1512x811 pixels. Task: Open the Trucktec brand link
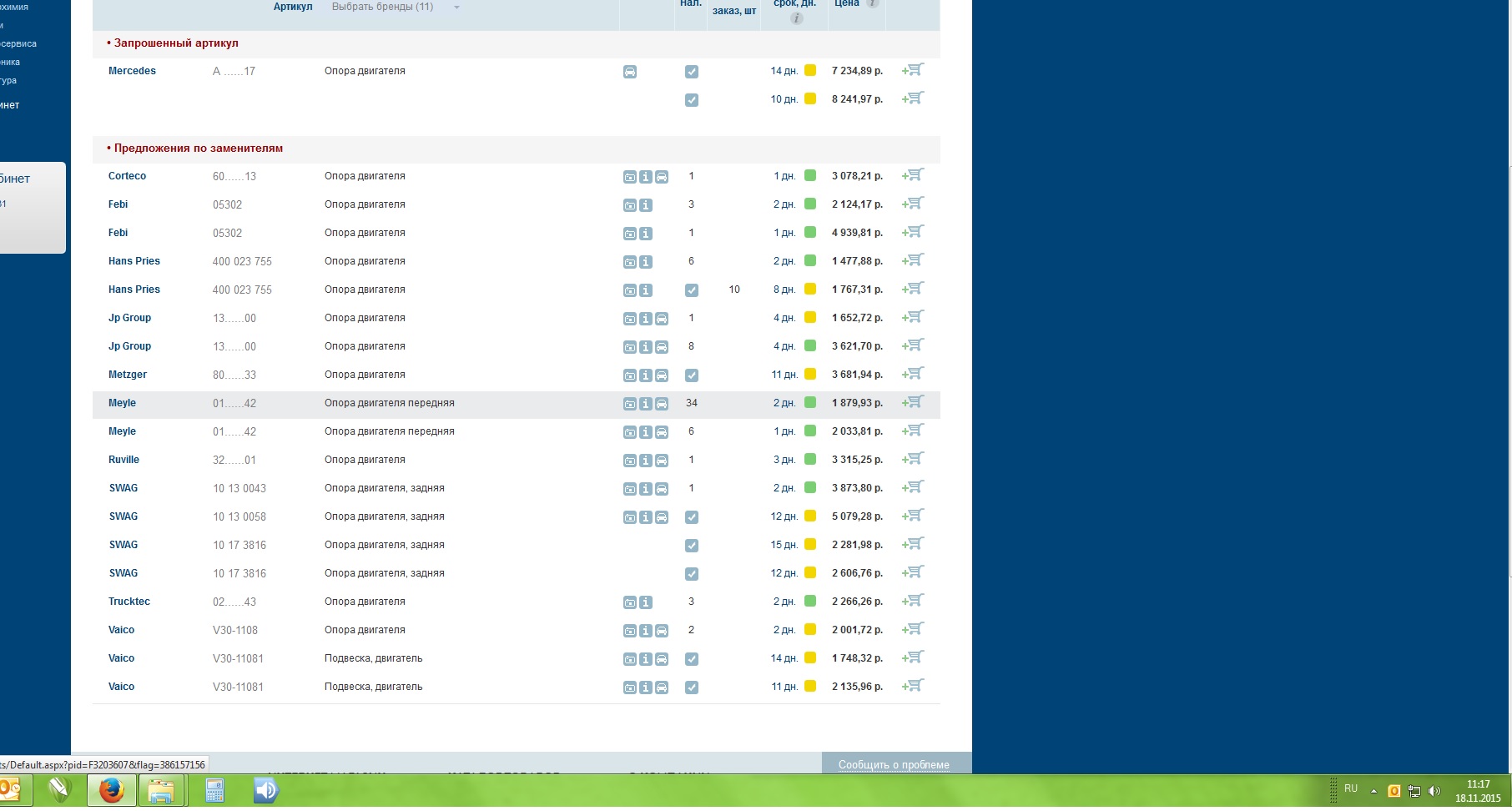pyautogui.click(x=129, y=602)
